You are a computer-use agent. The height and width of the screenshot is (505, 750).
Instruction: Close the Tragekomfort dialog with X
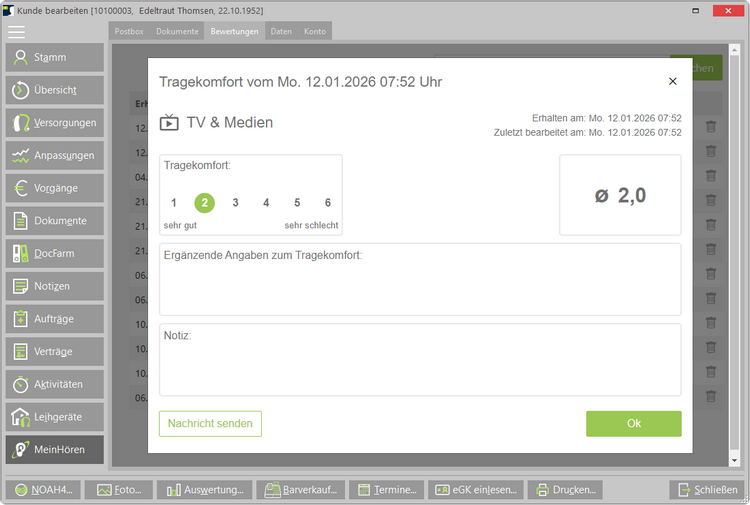673,81
